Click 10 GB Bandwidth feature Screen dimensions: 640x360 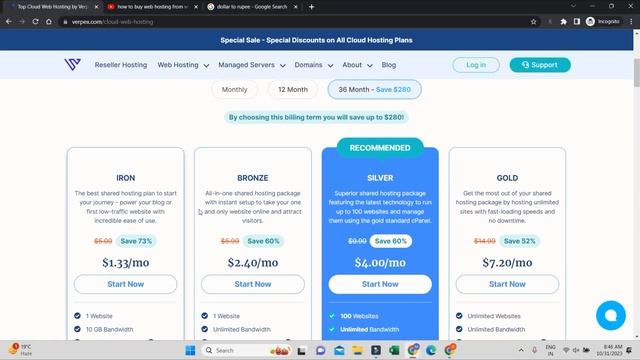pos(109,329)
